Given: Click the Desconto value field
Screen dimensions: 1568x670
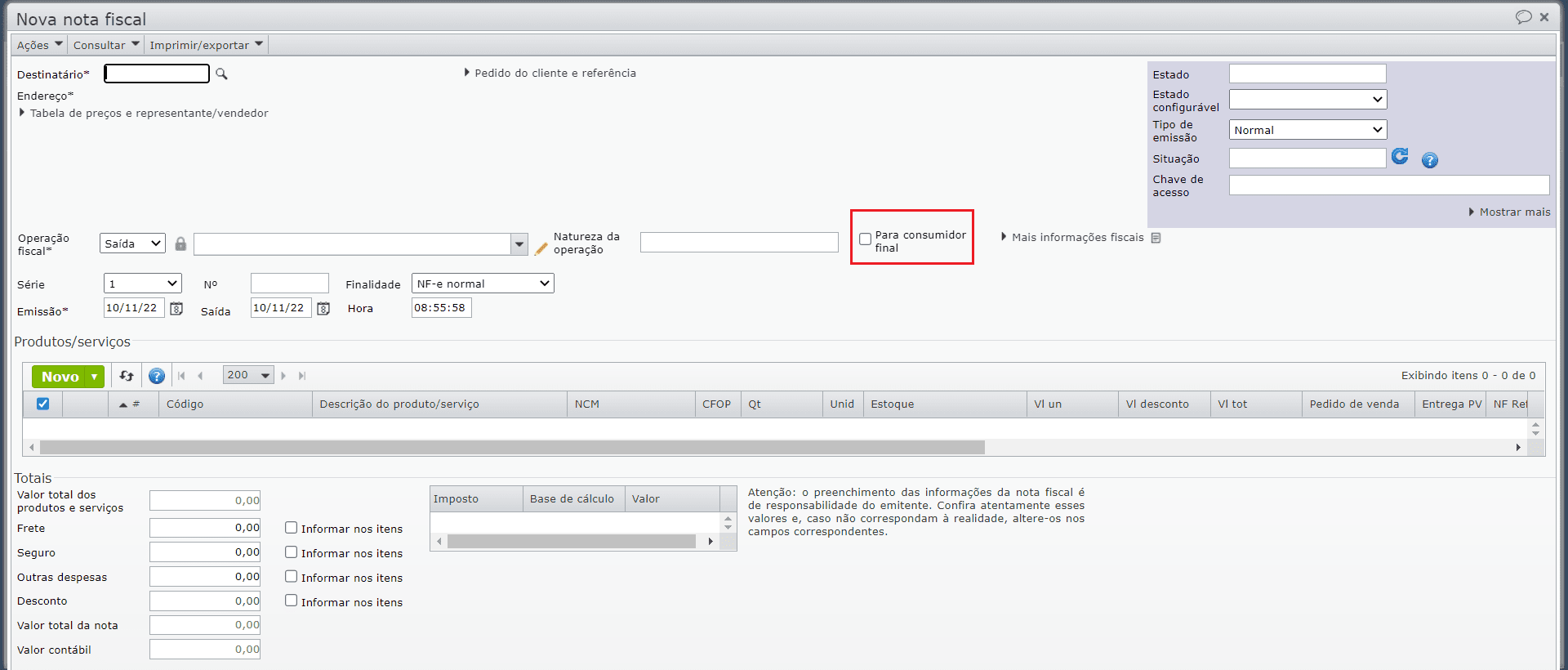Looking at the screenshot, I should (205, 601).
